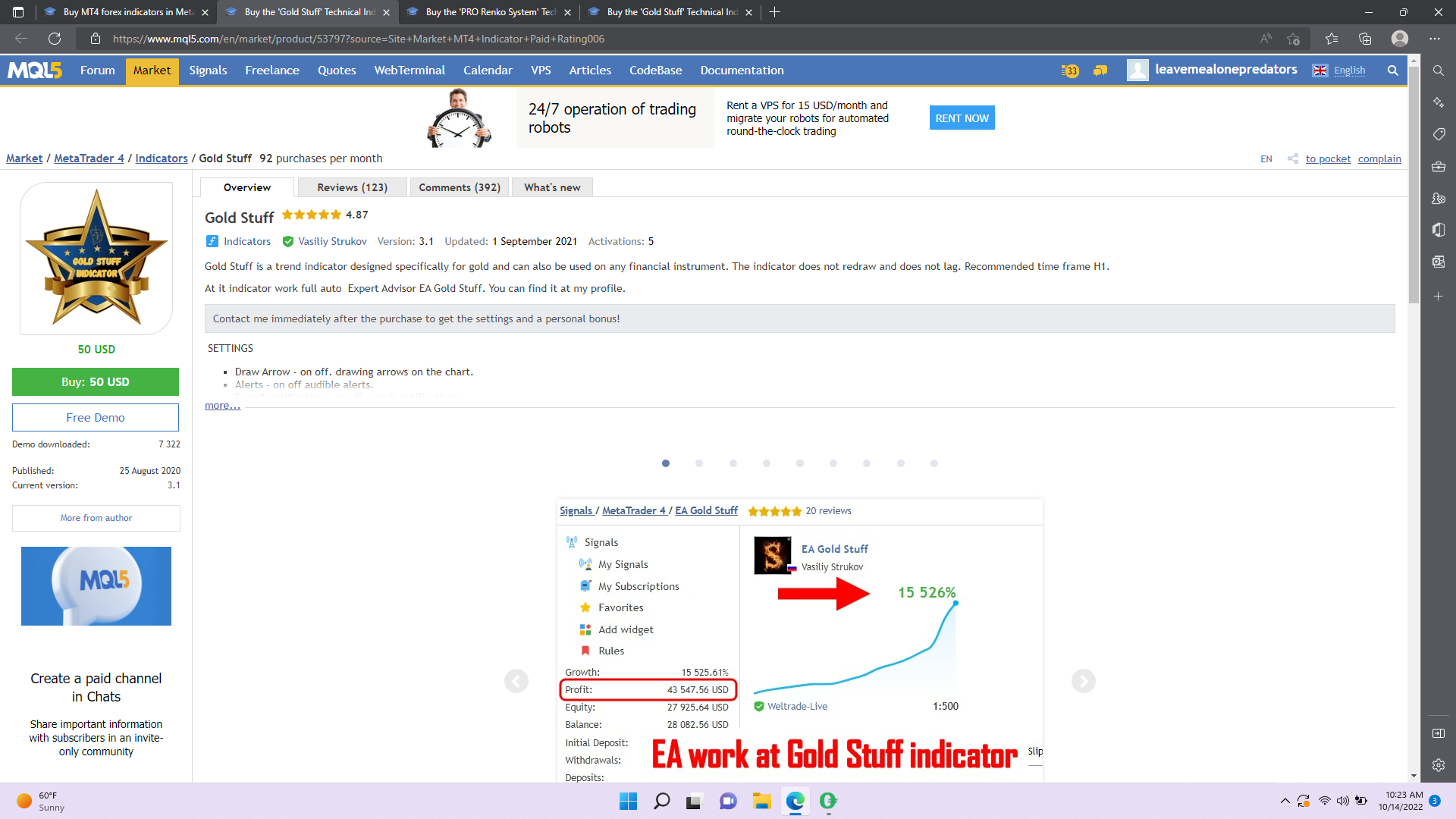Click the Free Demo button
The height and width of the screenshot is (819, 1456).
96,418
